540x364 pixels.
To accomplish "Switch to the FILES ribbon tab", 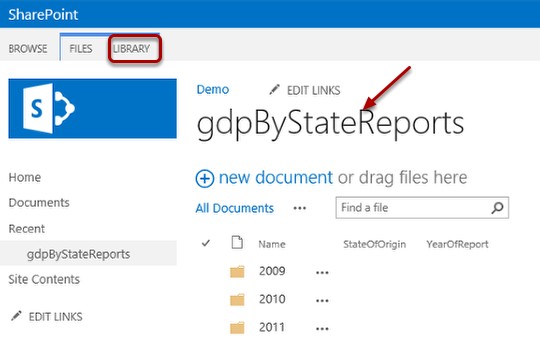I will point(81,49).
